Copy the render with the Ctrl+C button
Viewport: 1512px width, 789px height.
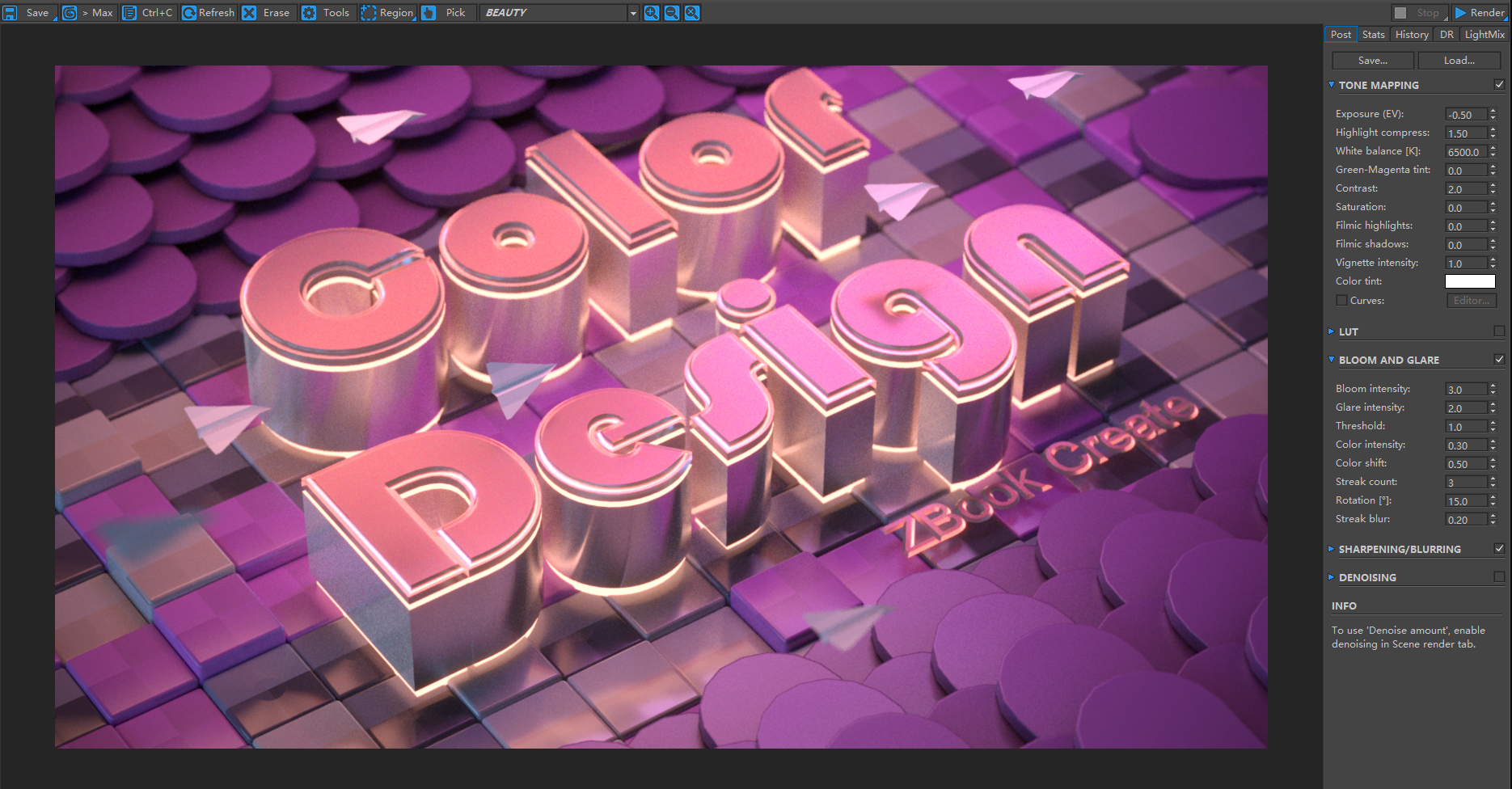[x=148, y=13]
